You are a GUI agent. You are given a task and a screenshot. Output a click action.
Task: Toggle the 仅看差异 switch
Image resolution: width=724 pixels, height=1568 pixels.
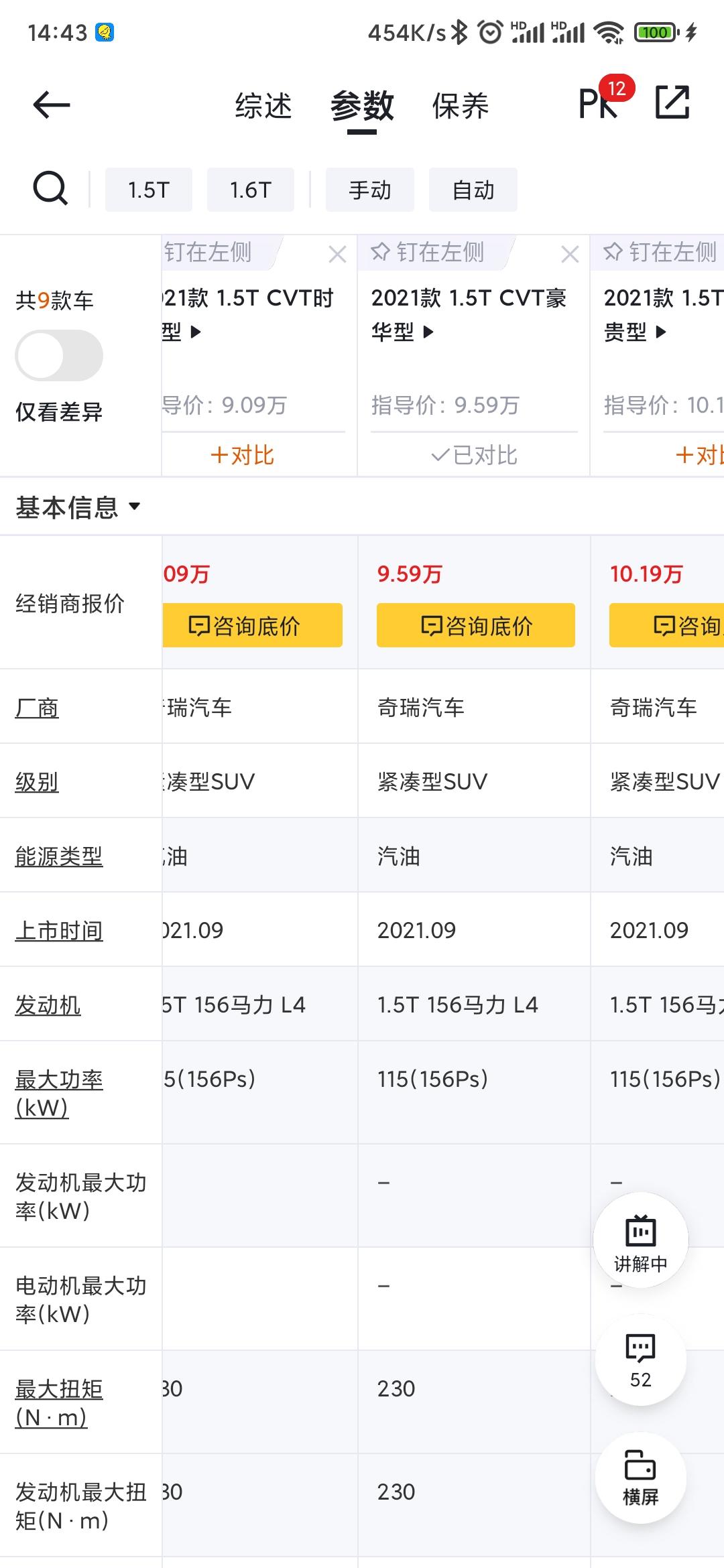pyautogui.click(x=59, y=356)
